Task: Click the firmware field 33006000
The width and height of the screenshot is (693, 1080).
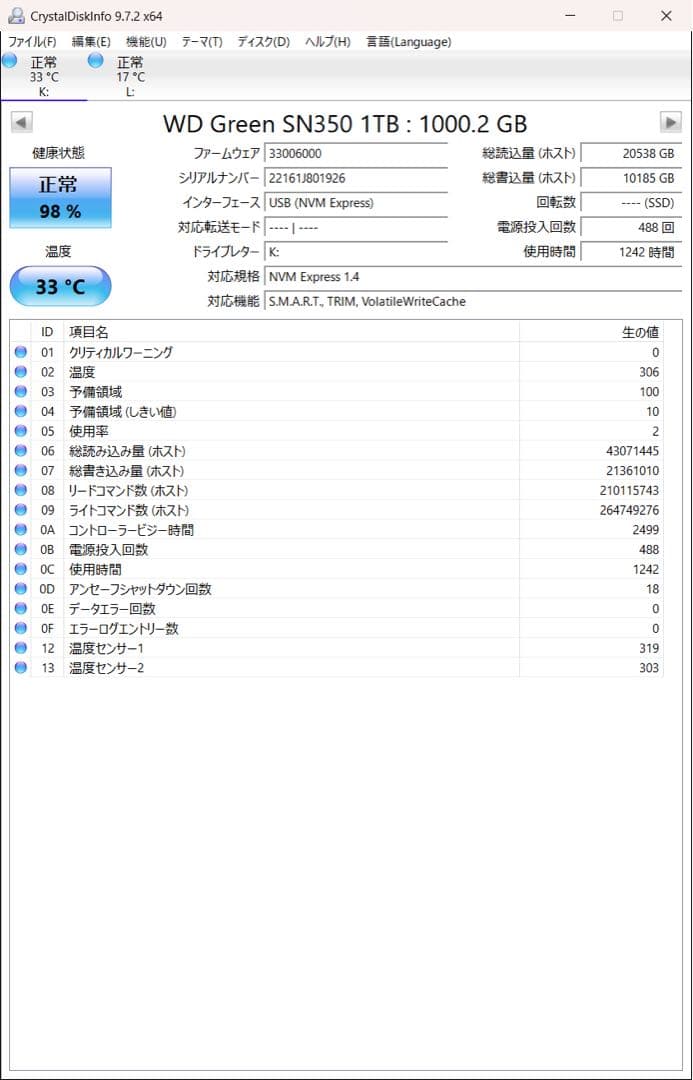Action: [x=356, y=154]
